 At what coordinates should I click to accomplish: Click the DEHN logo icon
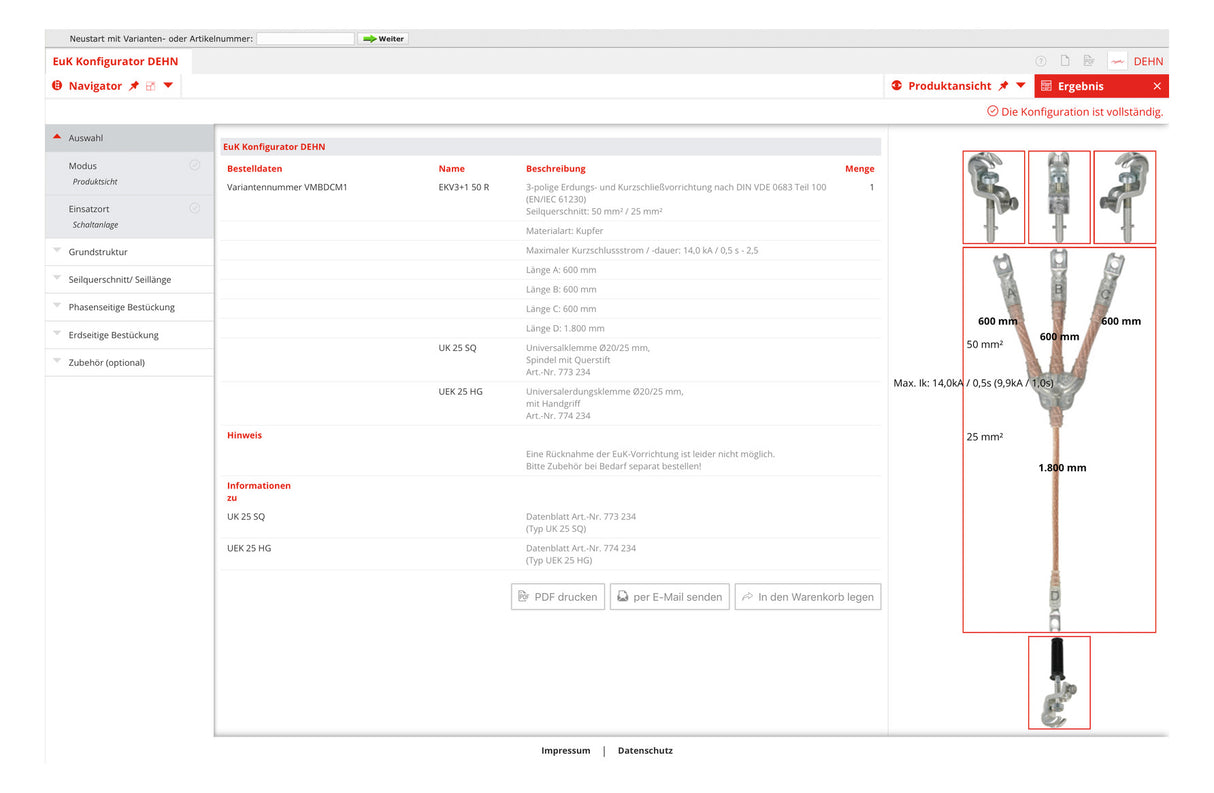(1117, 61)
